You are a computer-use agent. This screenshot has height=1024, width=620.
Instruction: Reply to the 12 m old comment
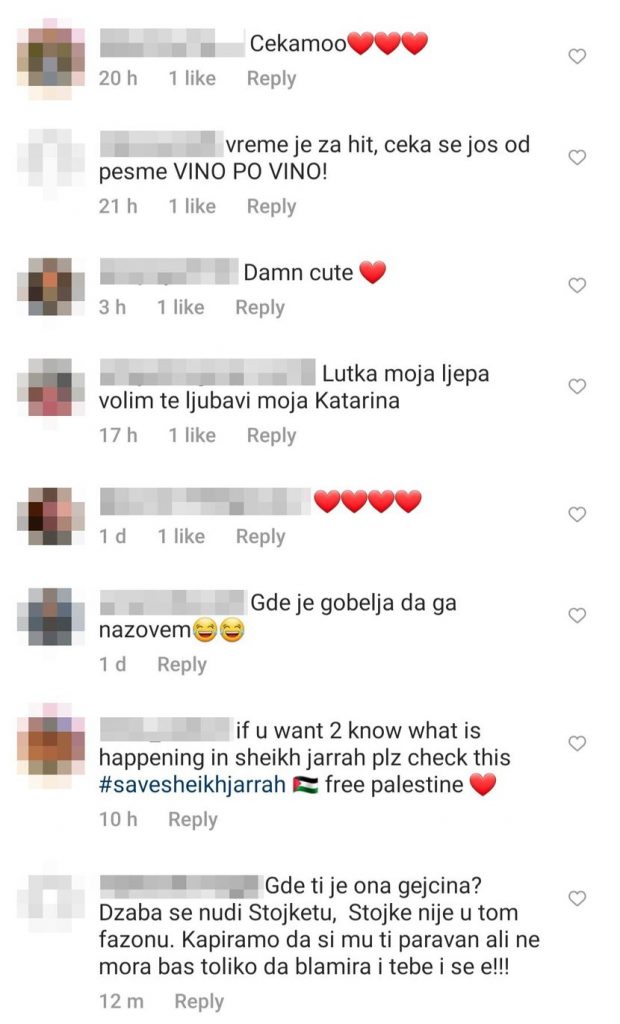[x=199, y=1001]
